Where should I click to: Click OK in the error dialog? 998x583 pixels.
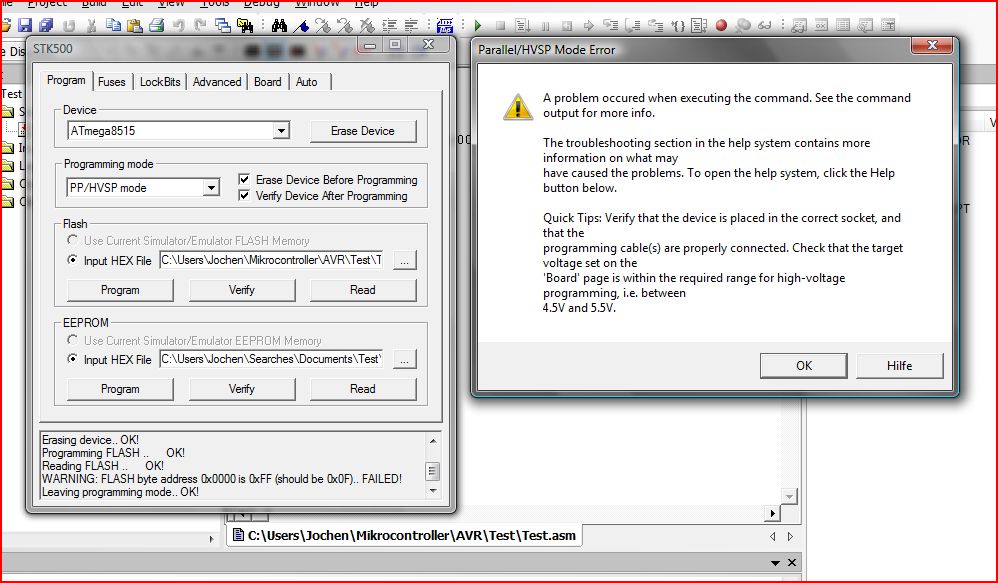pyautogui.click(x=804, y=365)
